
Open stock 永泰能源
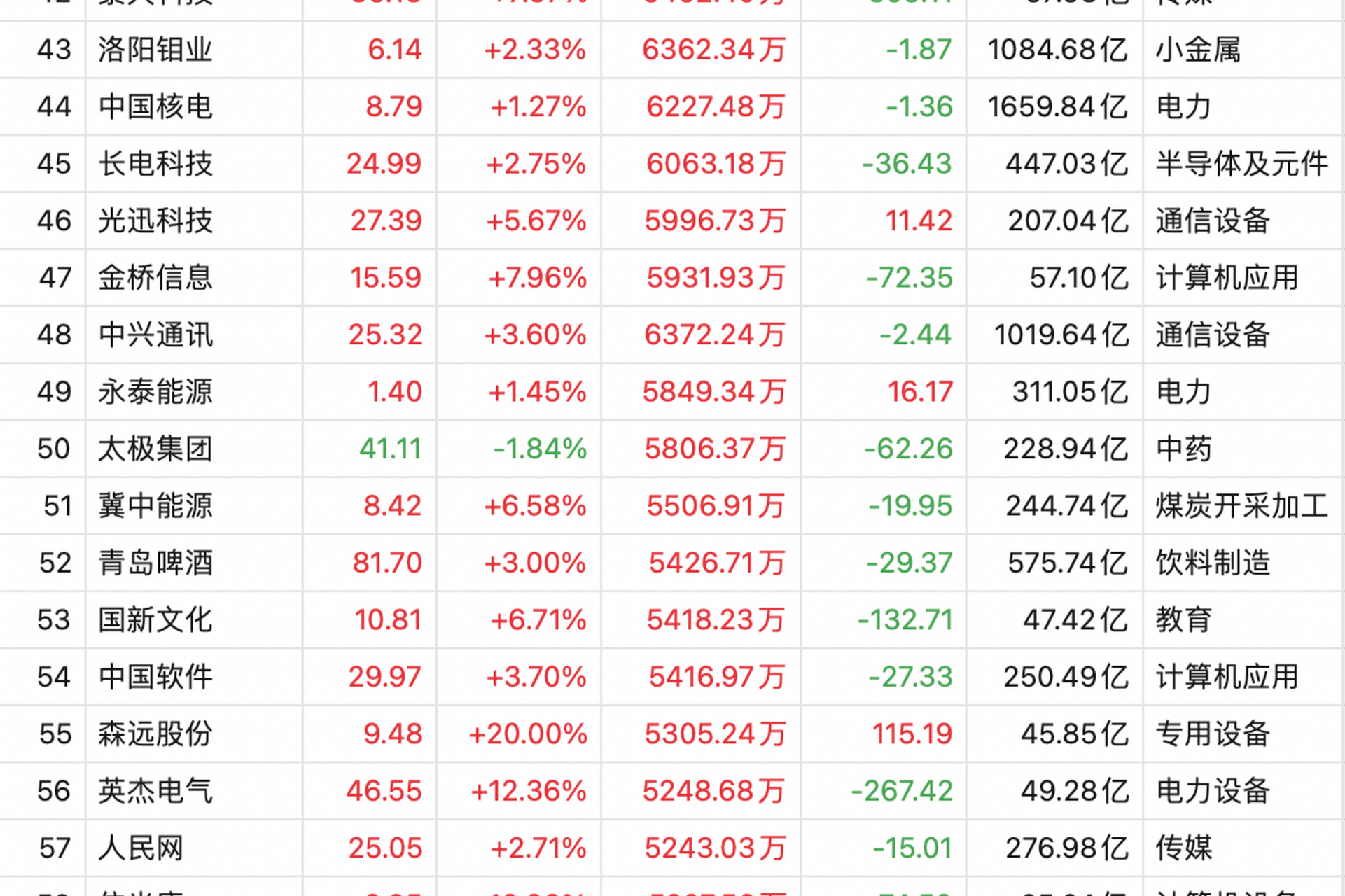155,392
